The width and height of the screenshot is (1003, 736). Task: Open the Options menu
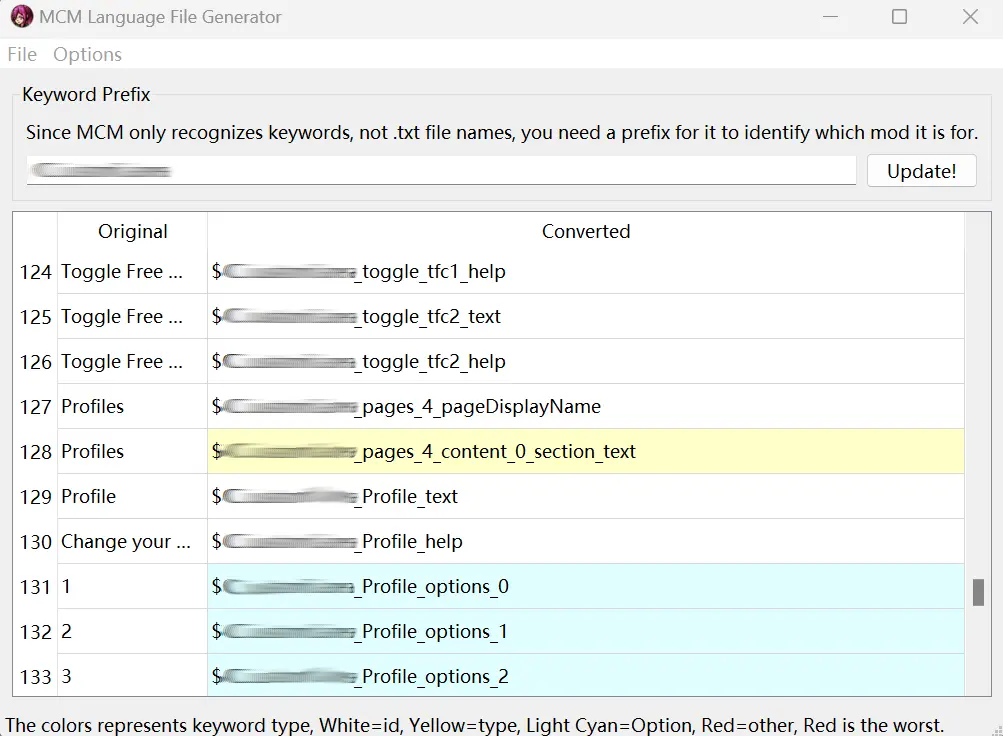pyautogui.click(x=87, y=54)
